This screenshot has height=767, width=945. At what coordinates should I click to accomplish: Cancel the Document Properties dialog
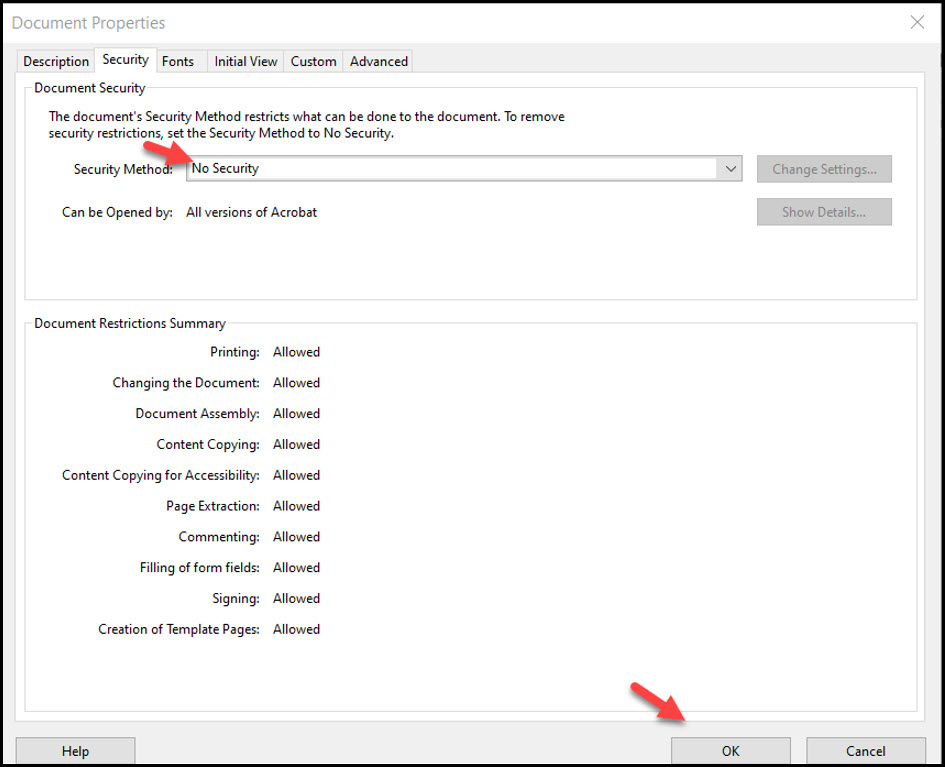[866, 750]
